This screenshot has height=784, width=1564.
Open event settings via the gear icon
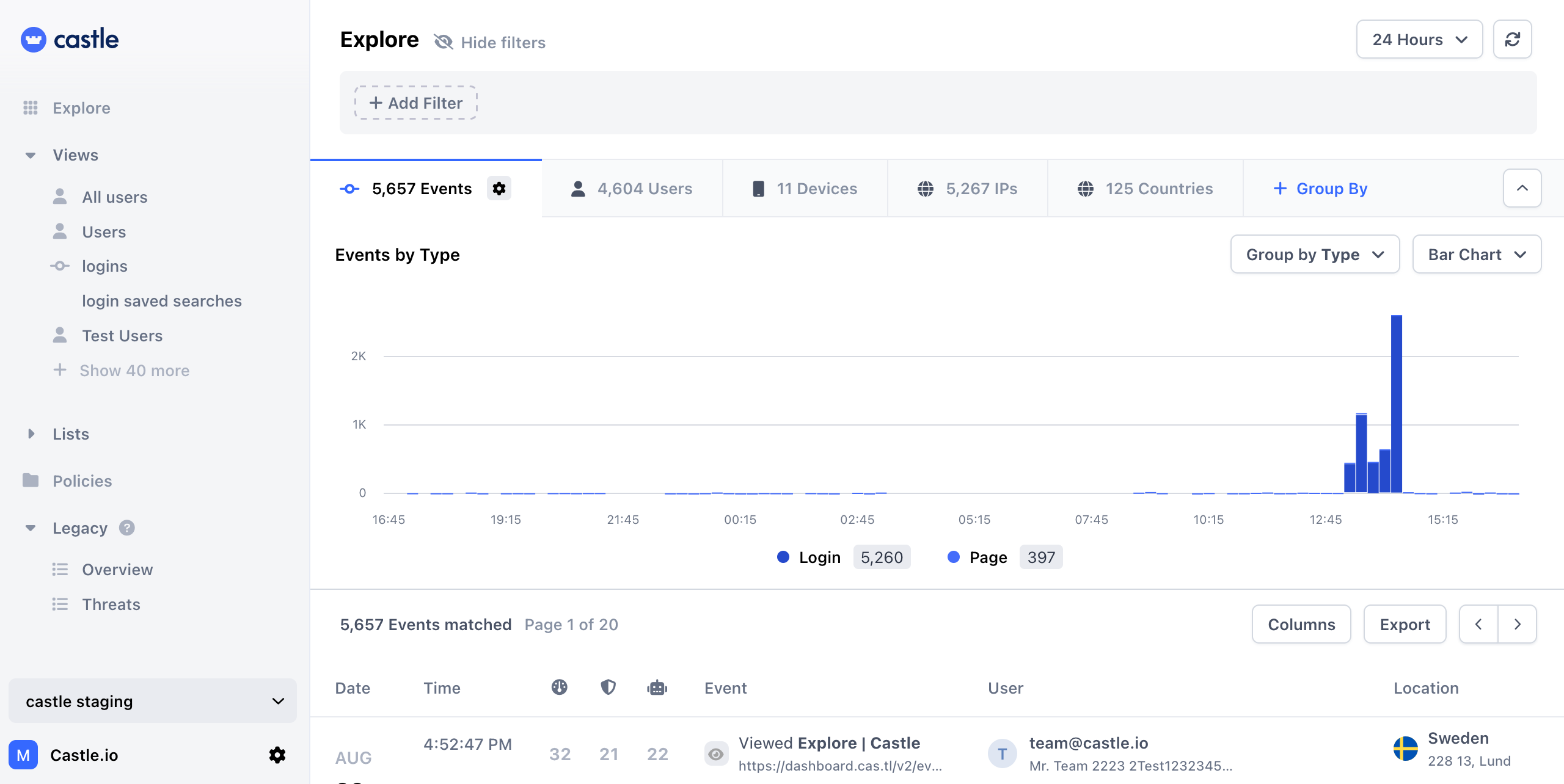(x=499, y=188)
